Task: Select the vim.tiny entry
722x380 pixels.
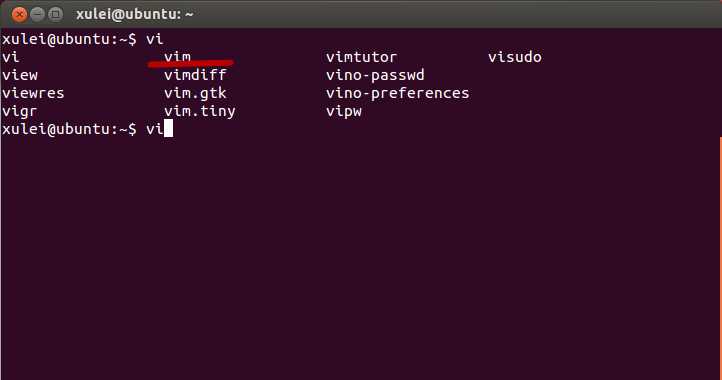Action: point(200,111)
